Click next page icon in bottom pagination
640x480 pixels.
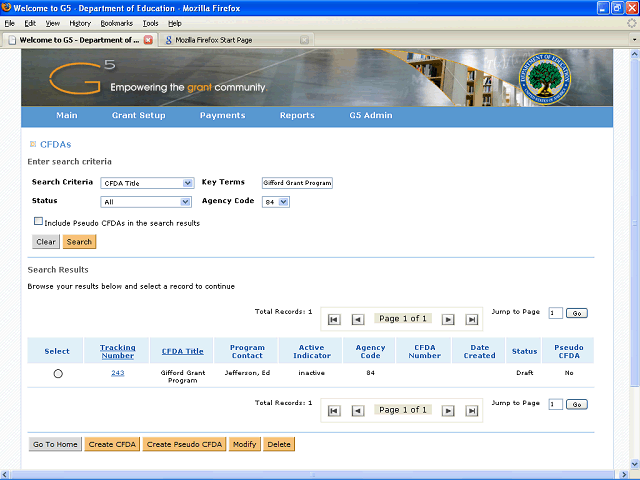coord(448,411)
